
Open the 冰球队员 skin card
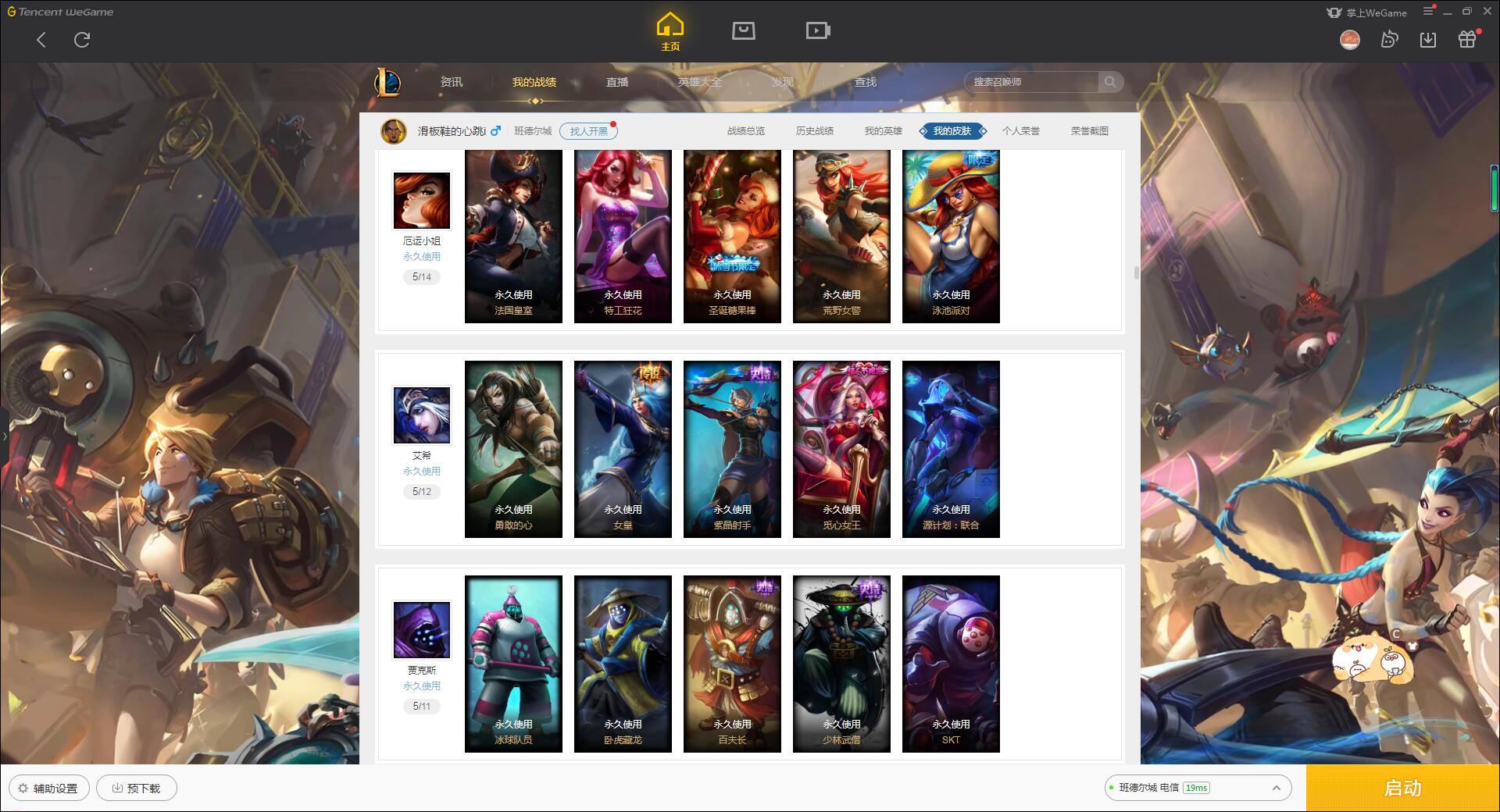(513, 664)
